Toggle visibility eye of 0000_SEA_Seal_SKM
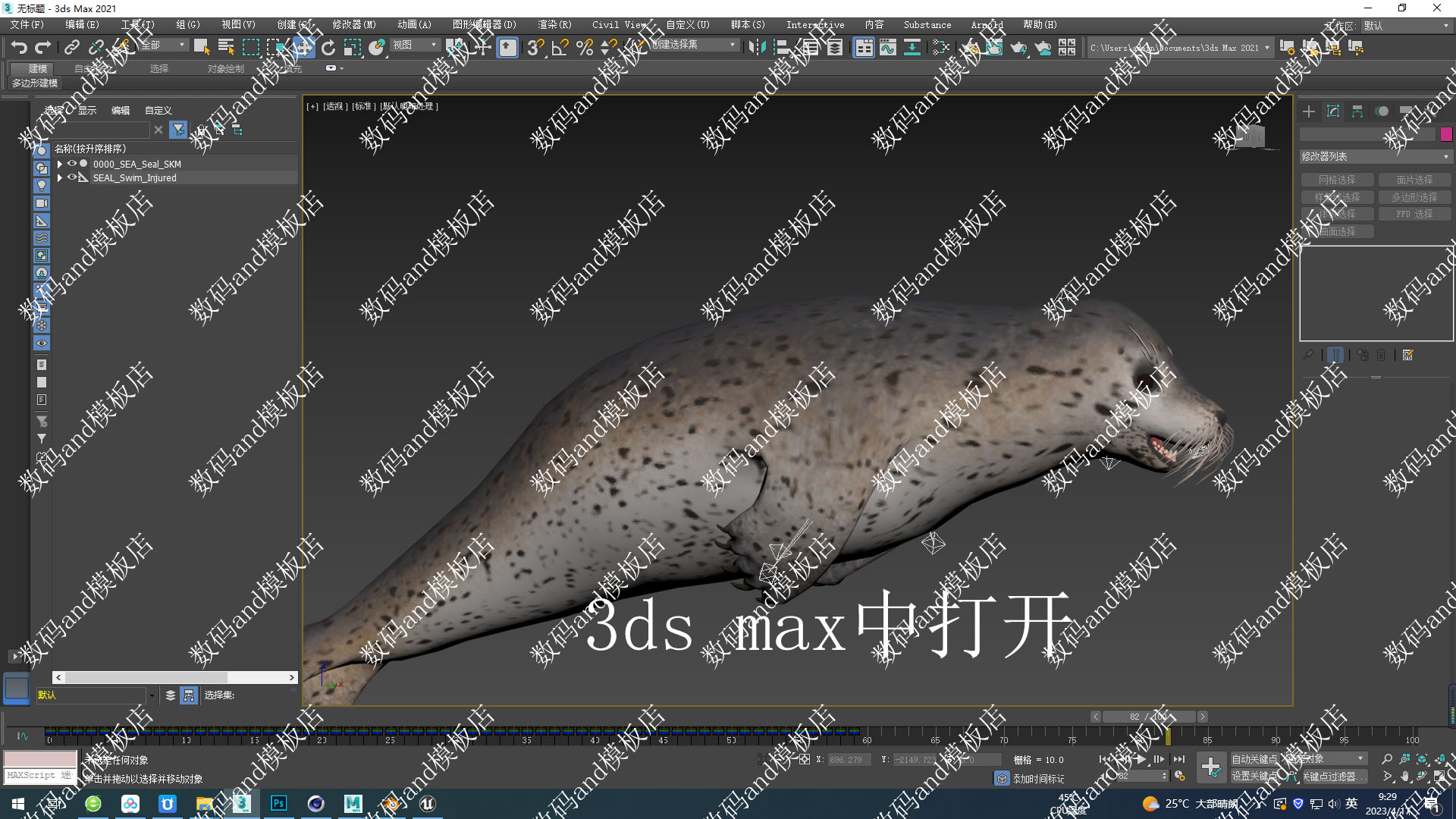 click(x=71, y=164)
